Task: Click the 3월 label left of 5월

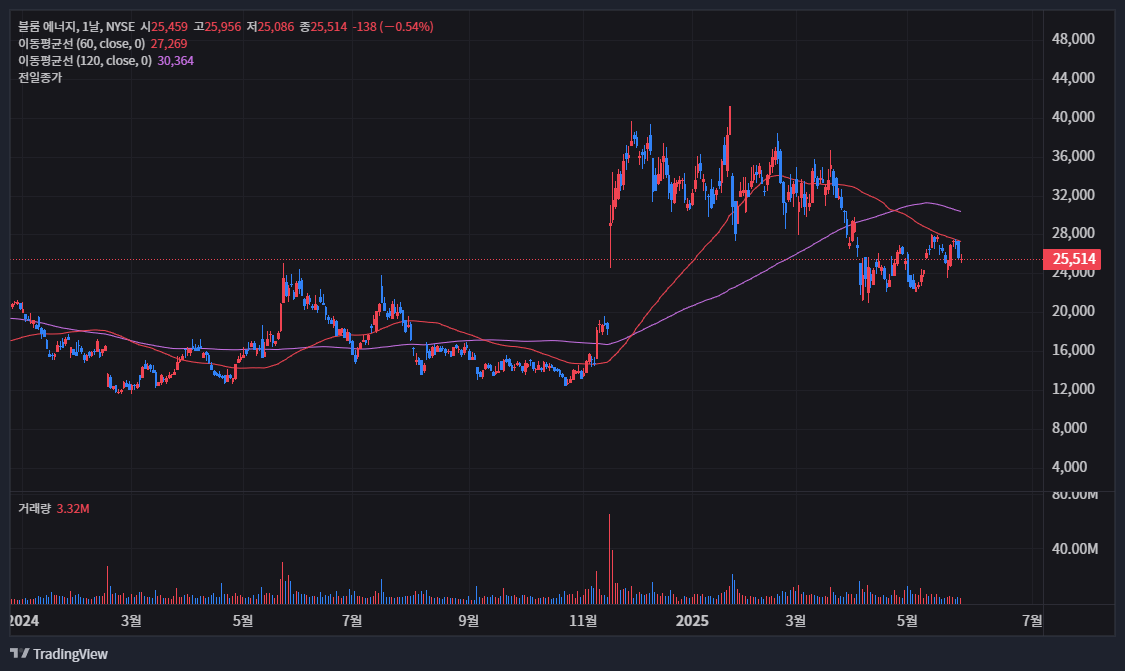Action: [131, 621]
